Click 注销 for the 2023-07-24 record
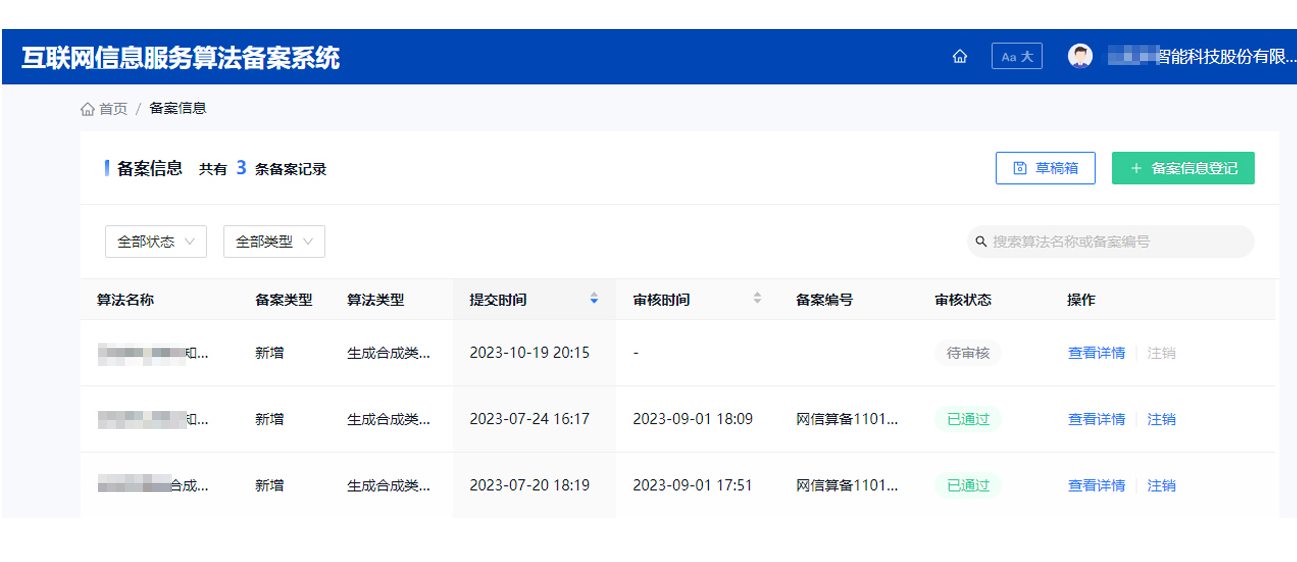Screen dimensions: 1297x562 (x=1161, y=419)
